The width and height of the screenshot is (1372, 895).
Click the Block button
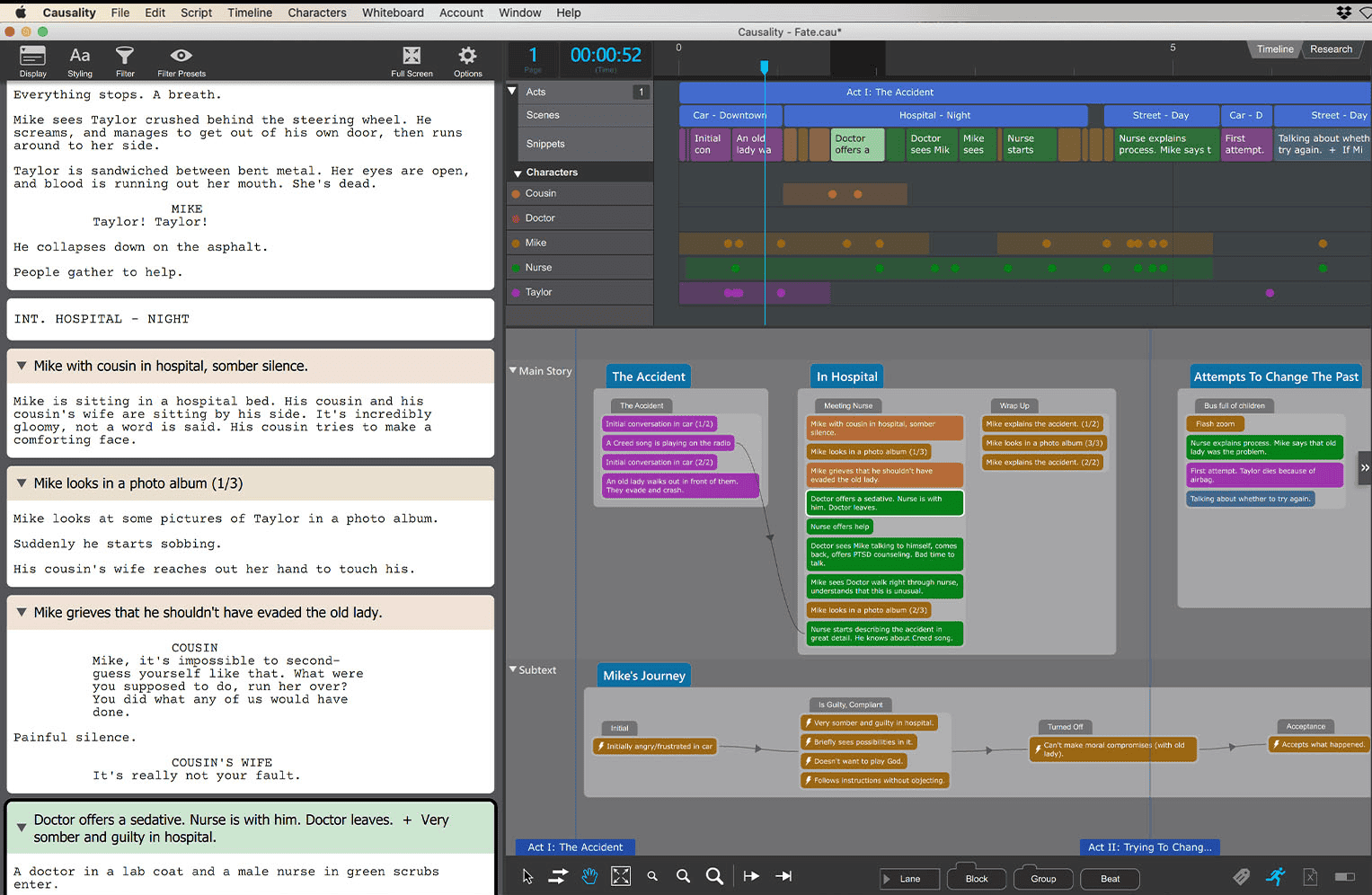pos(977,879)
